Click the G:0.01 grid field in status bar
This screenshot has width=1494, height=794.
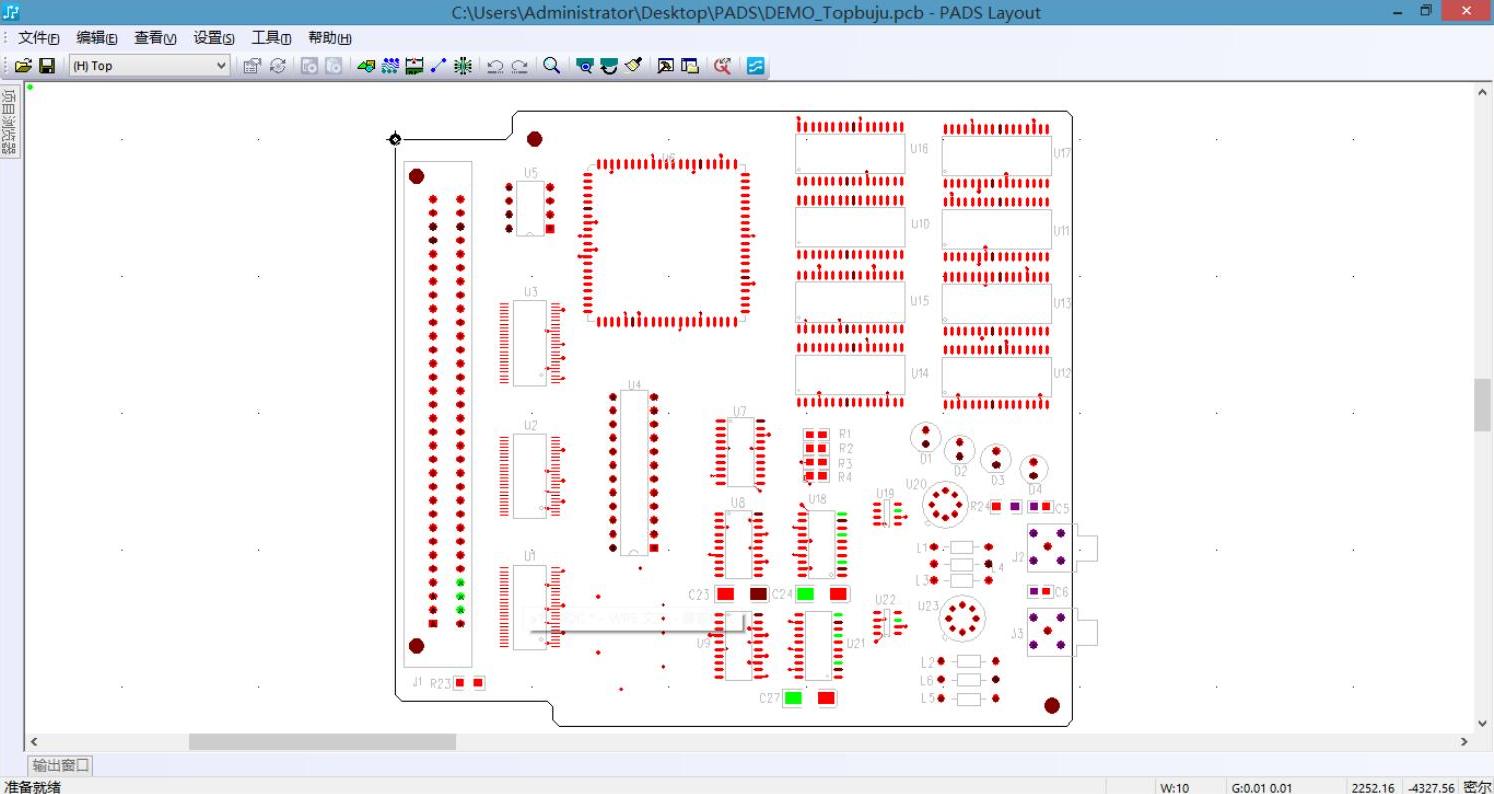click(x=1261, y=787)
